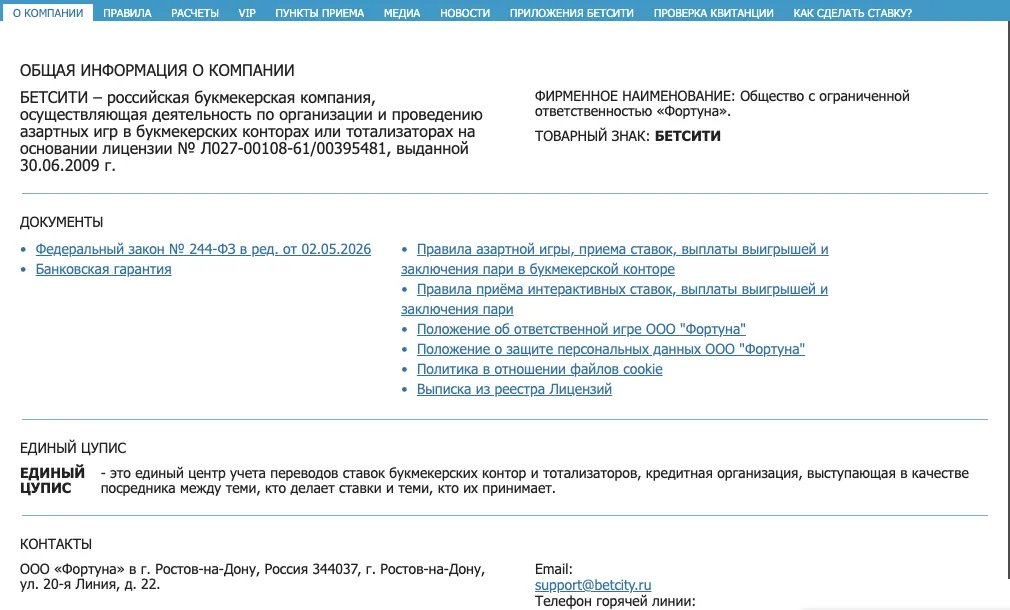
Task: Click the ТОВАРНЫЙ ЗНАК: БЕТСИТИ text
Action: tap(627, 136)
